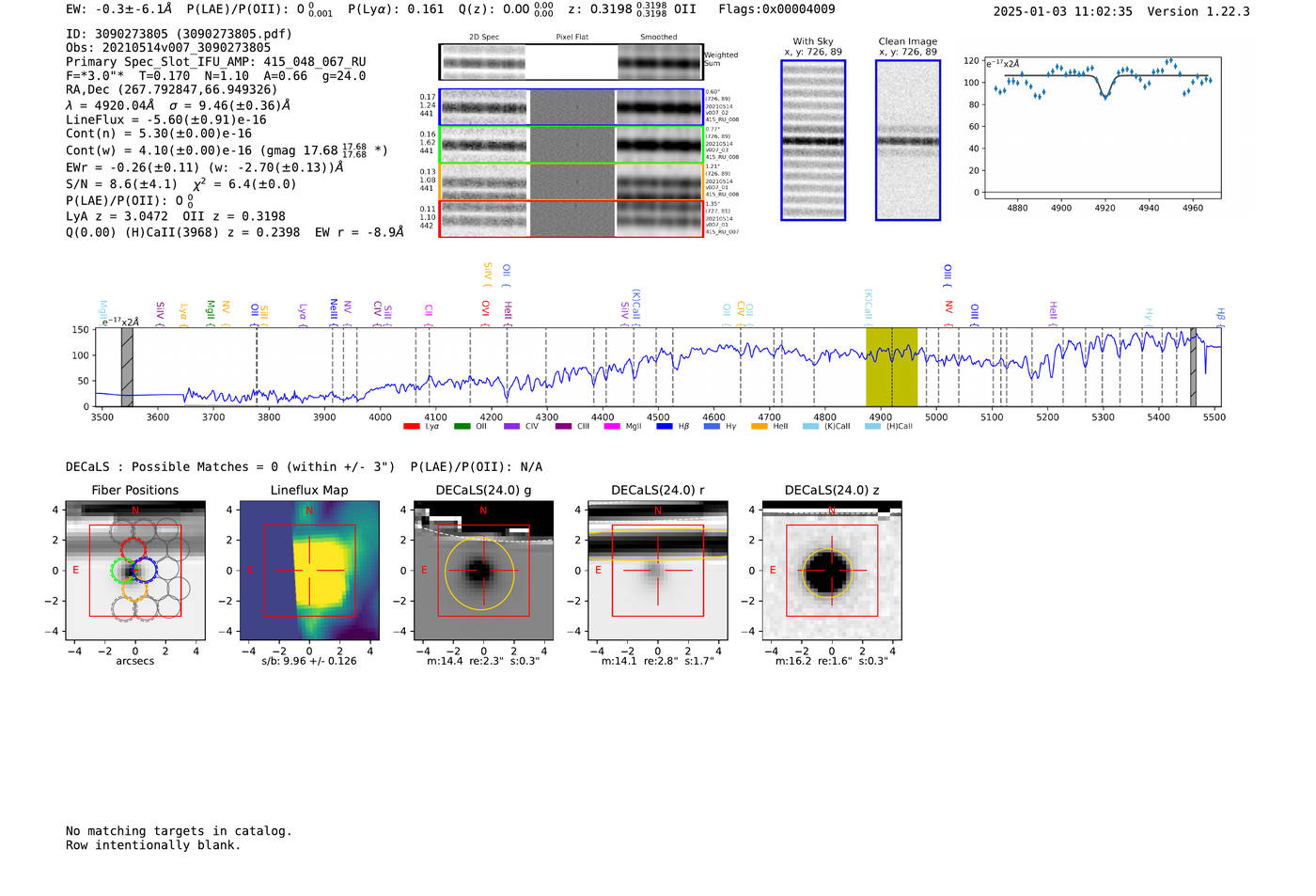Click the orange HeII legend swatch
1316x896 pixels.
[760, 427]
